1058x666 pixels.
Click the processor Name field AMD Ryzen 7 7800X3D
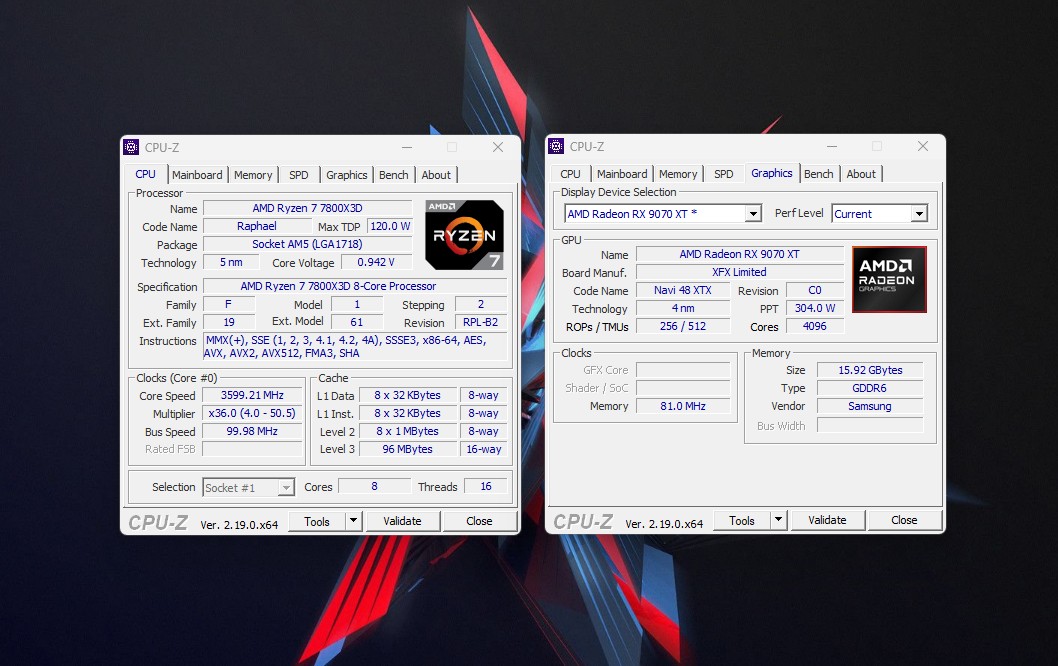tap(308, 209)
